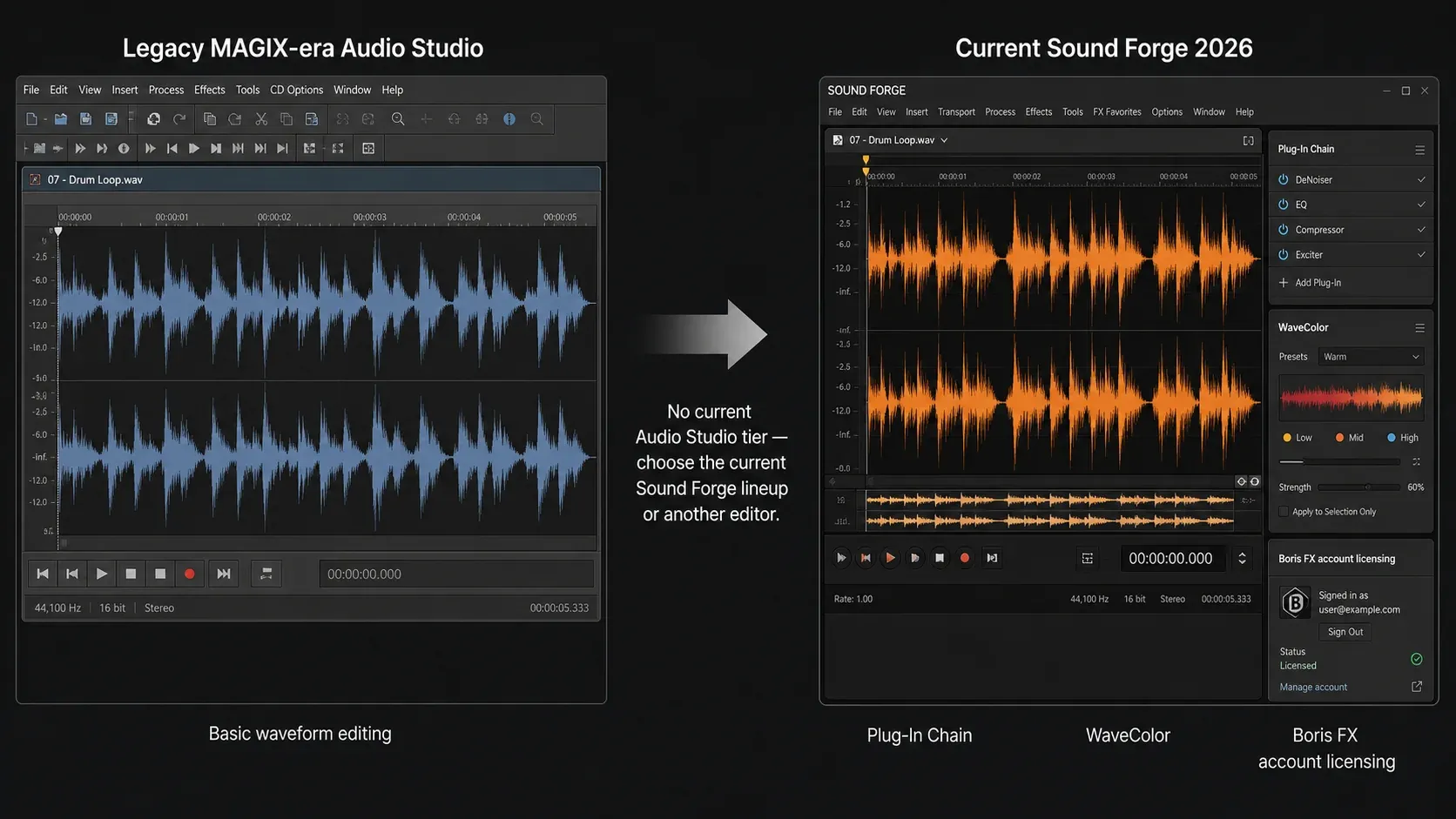The width and height of the screenshot is (1456, 819).
Task: Click Play button in legacy Audio Studio bottom transport
Action: point(101,574)
